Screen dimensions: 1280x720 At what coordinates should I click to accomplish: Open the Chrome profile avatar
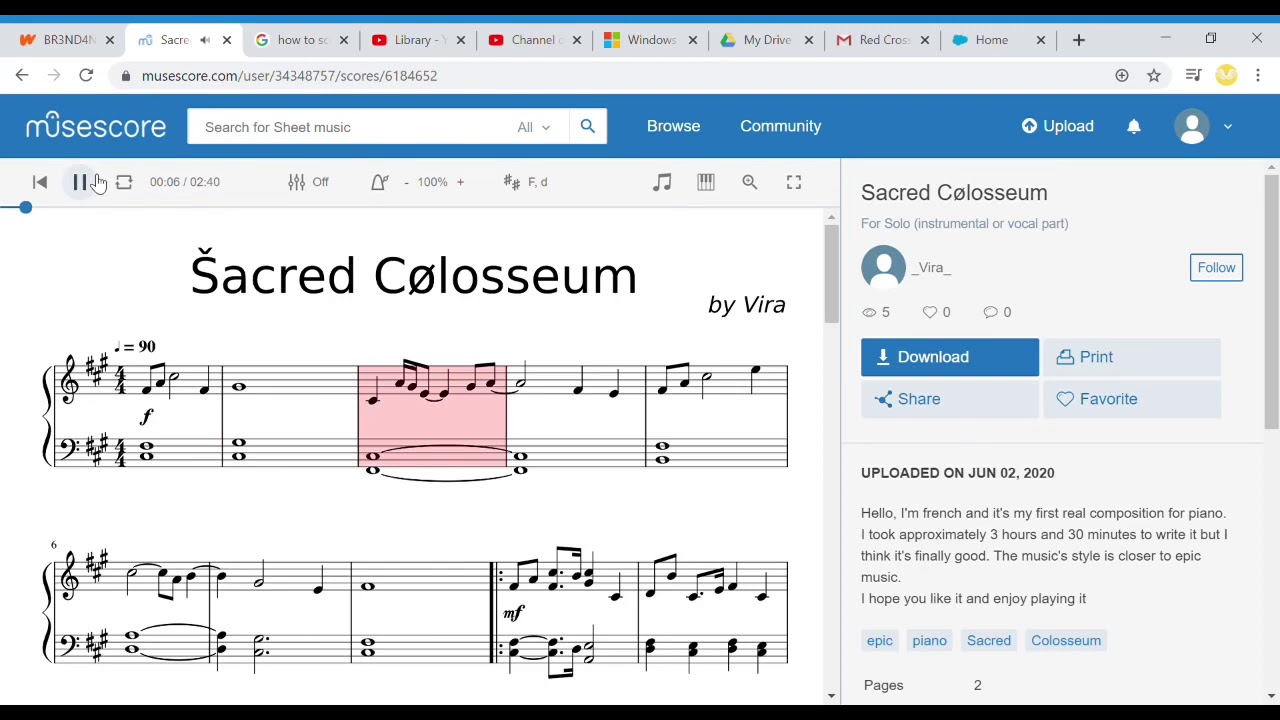(x=1226, y=75)
